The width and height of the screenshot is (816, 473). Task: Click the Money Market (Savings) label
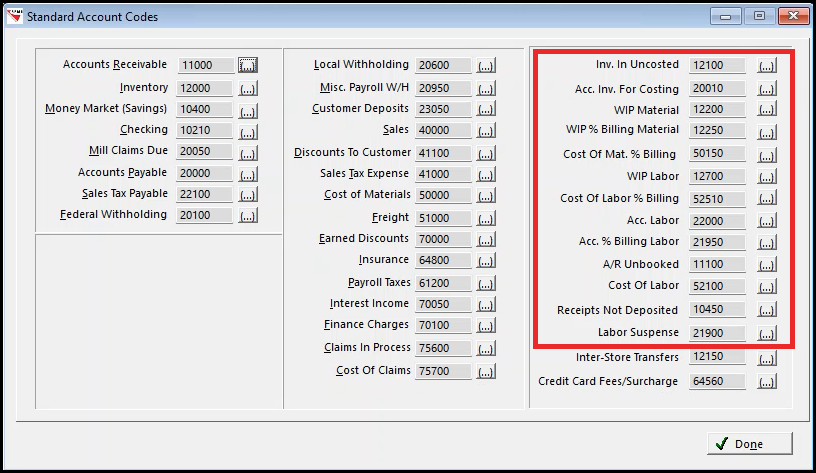tap(106, 108)
